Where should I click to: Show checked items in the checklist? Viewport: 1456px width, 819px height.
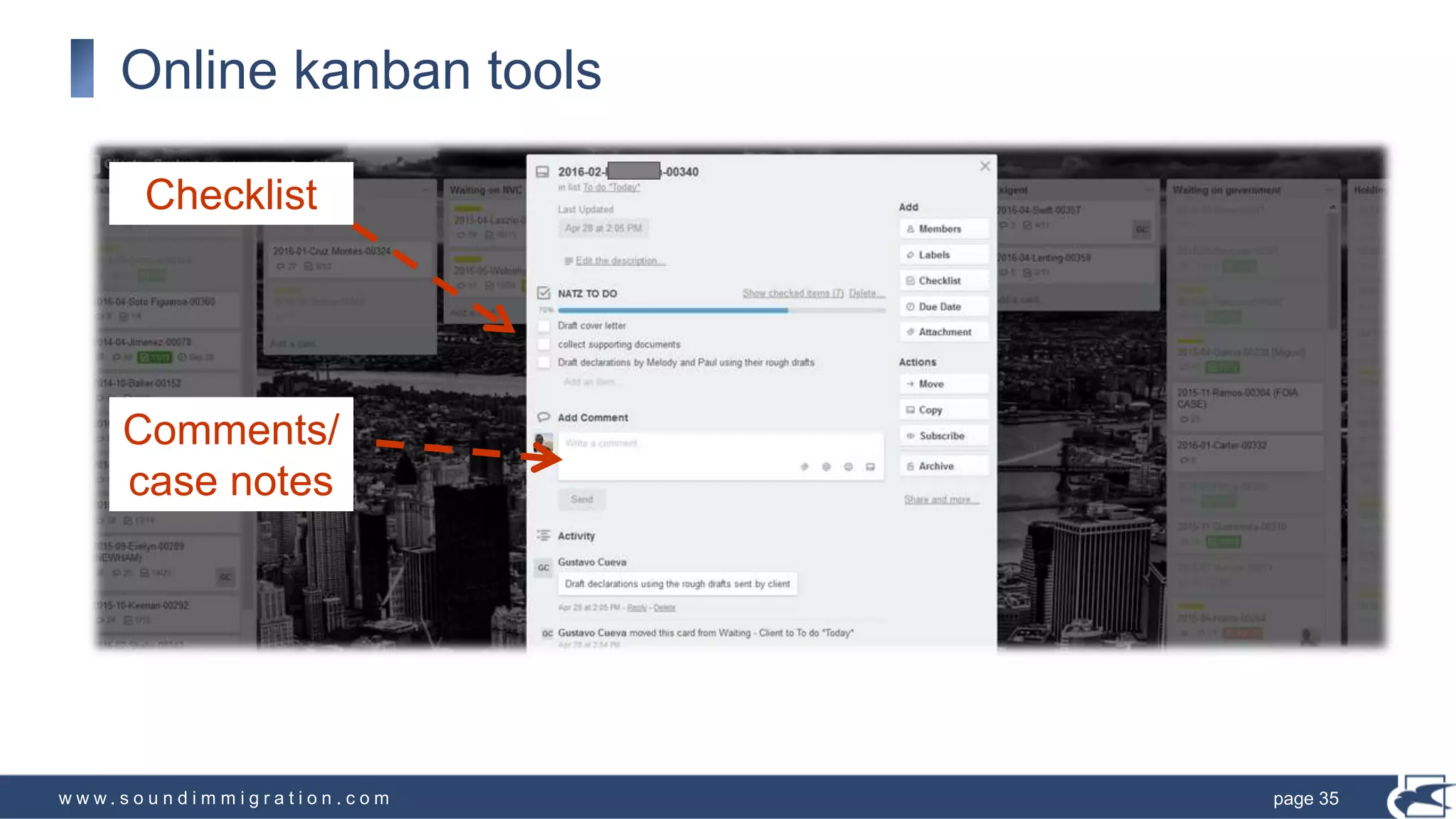coord(793,293)
